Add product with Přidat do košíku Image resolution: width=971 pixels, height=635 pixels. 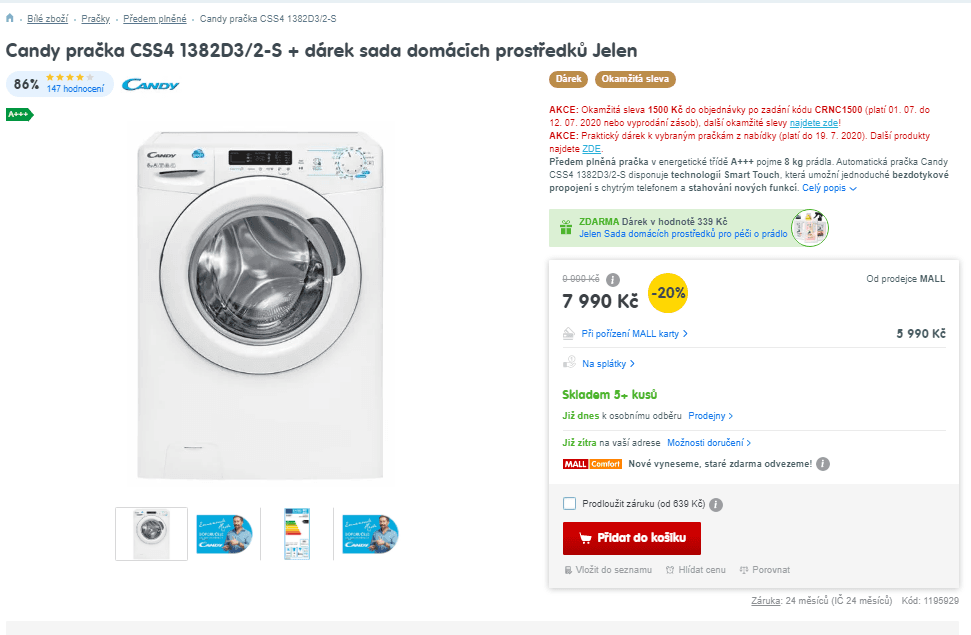pos(632,538)
